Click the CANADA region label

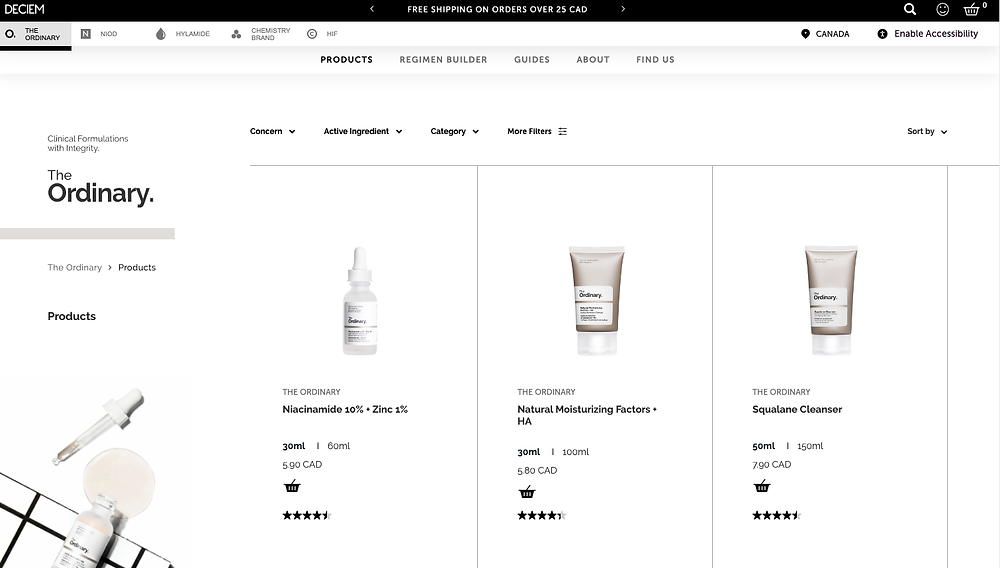832,34
